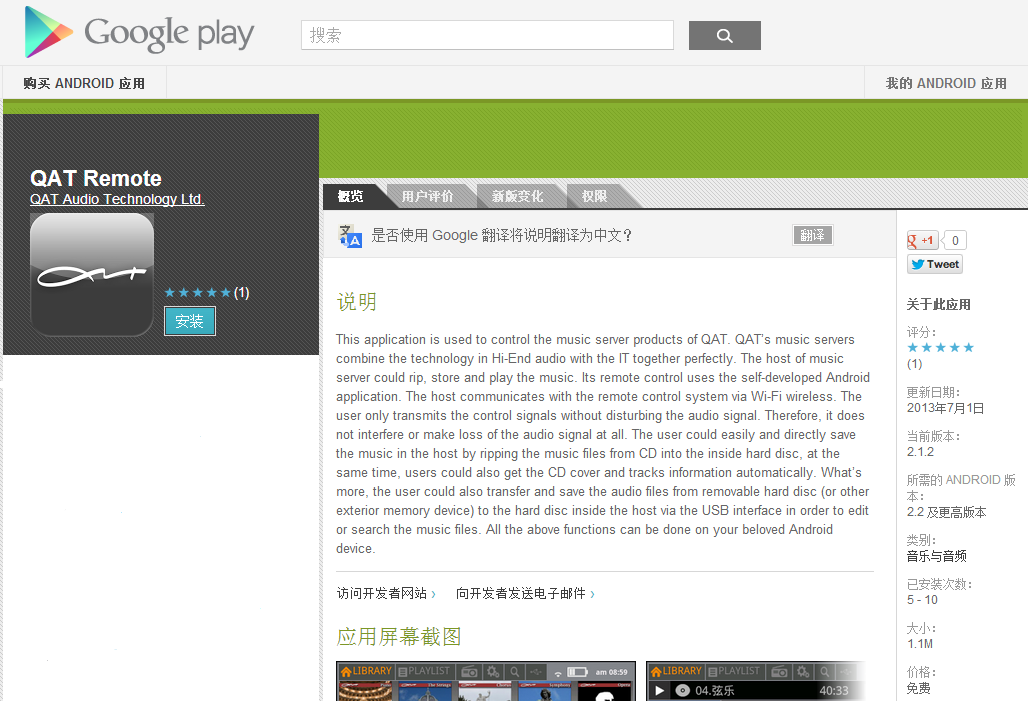Click the rating stars under 评分
The image size is (1028, 701).
(940, 348)
